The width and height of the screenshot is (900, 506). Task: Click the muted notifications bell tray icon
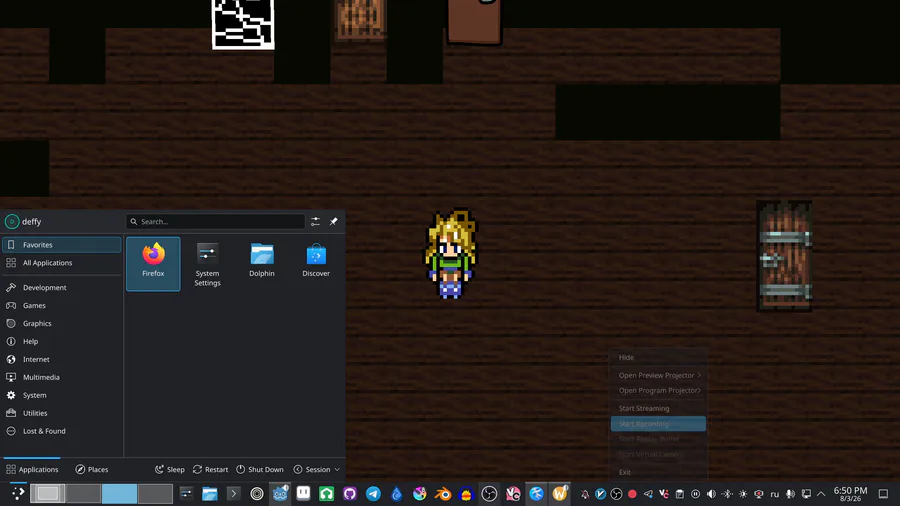585,494
